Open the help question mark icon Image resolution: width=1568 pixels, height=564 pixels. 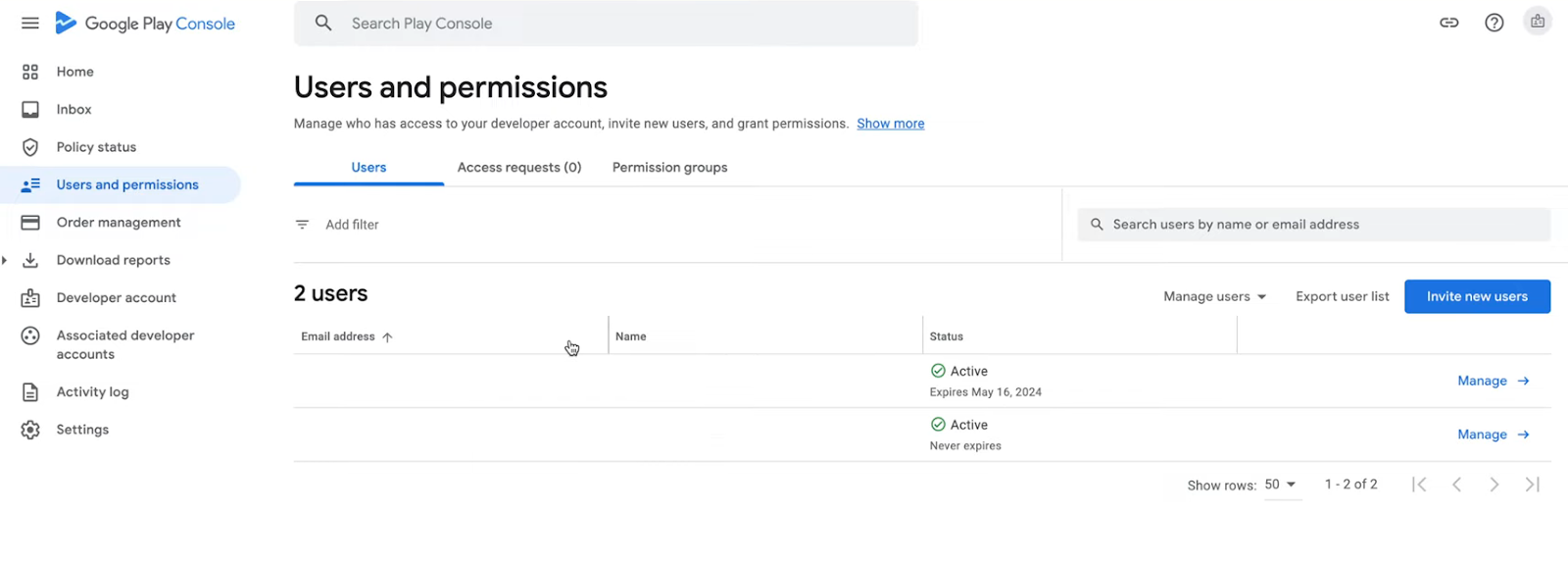pyautogui.click(x=1494, y=23)
